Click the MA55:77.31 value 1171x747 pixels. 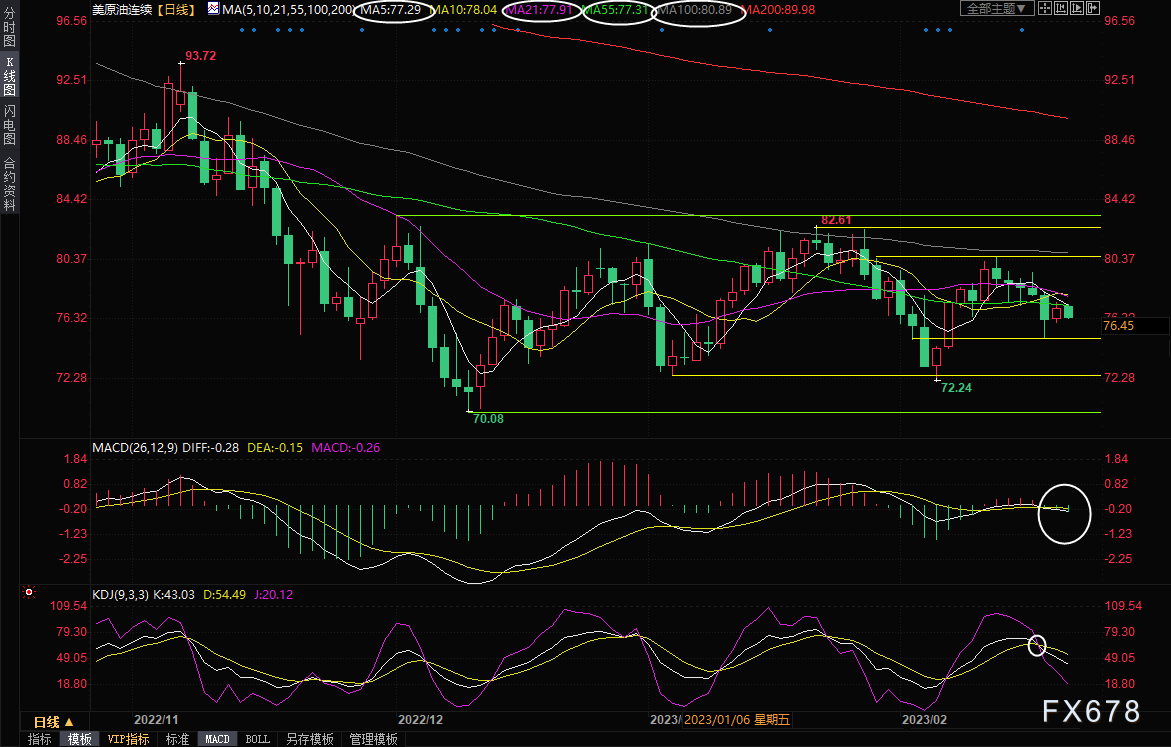click(x=616, y=10)
